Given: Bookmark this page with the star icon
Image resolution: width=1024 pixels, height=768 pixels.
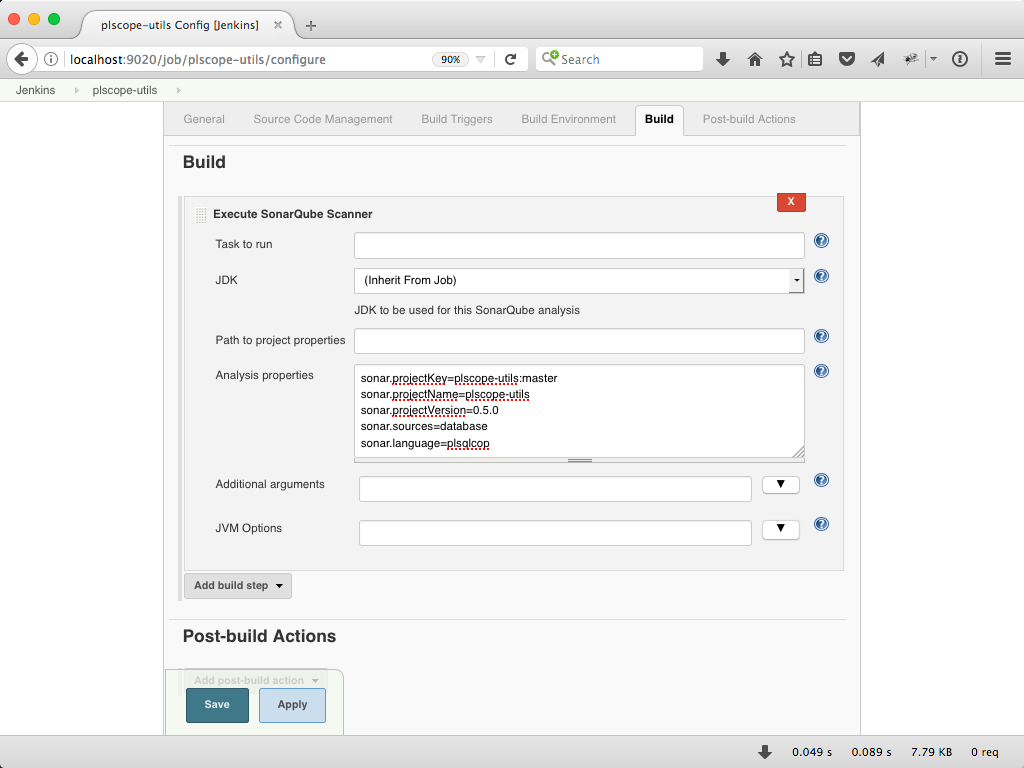Looking at the screenshot, I should (787, 59).
